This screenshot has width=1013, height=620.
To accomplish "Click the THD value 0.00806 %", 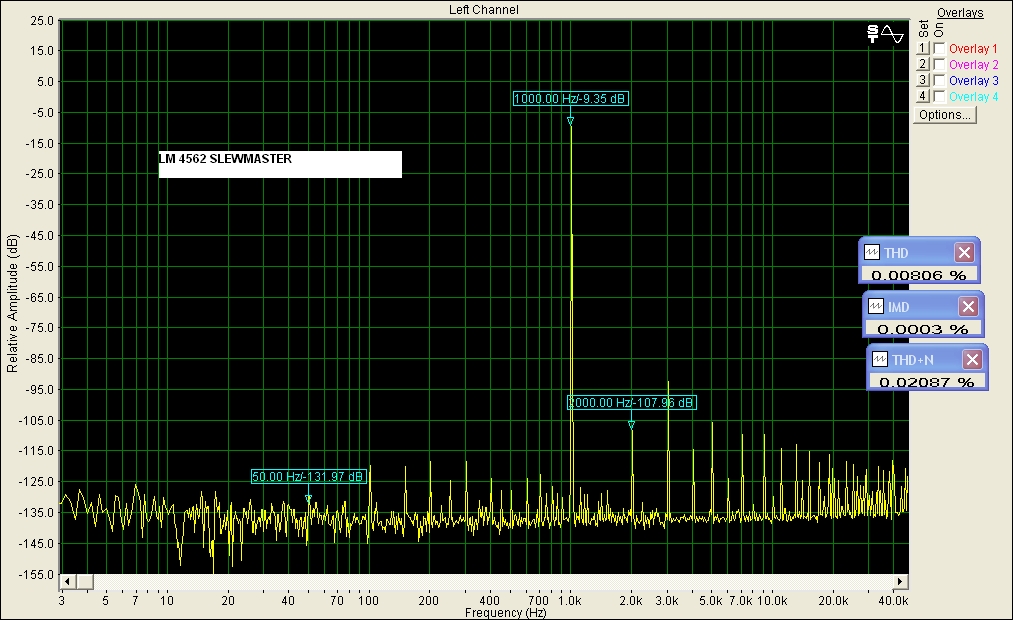I will tap(918, 275).
